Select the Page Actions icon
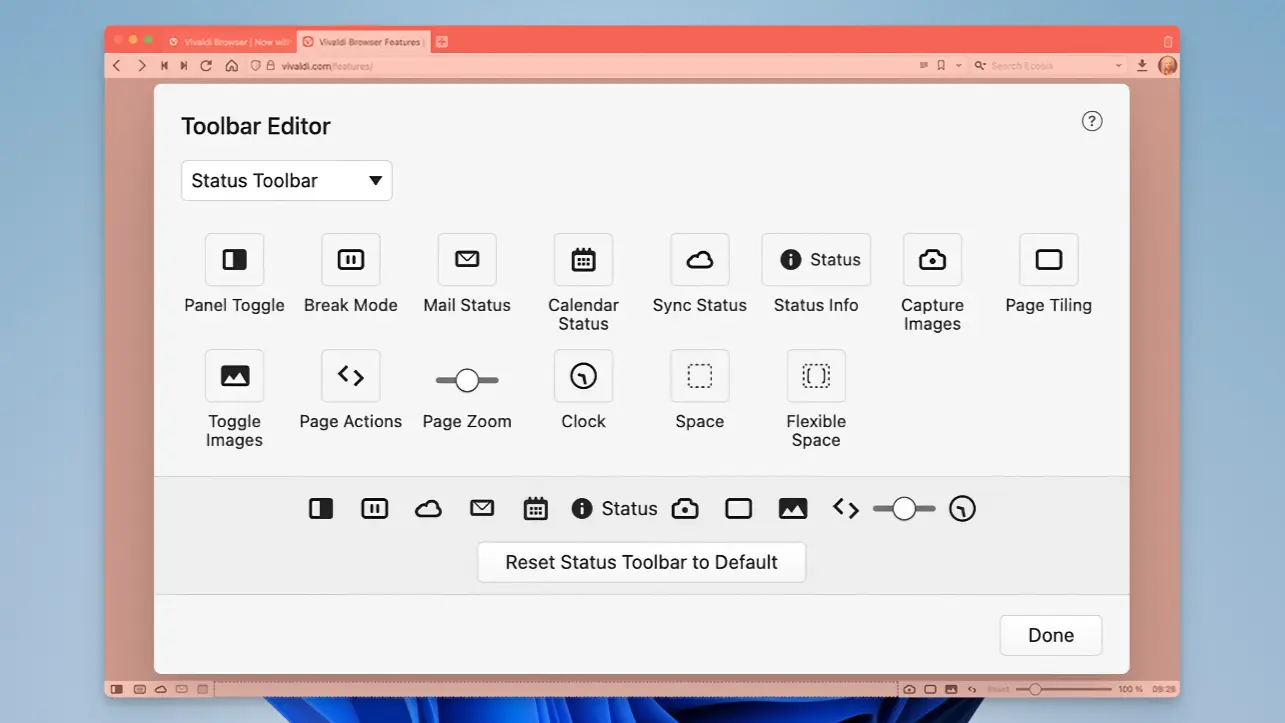This screenshot has height=723, width=1285. 350,375
